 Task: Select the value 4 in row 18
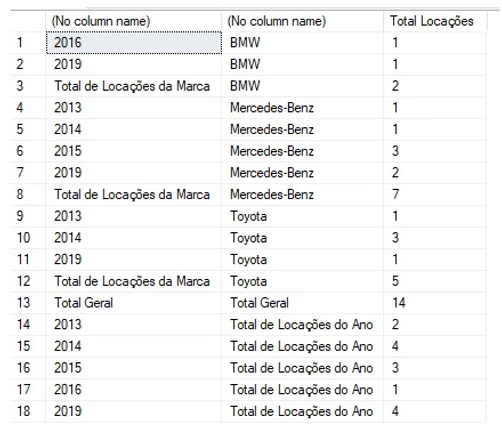point(435,411)
